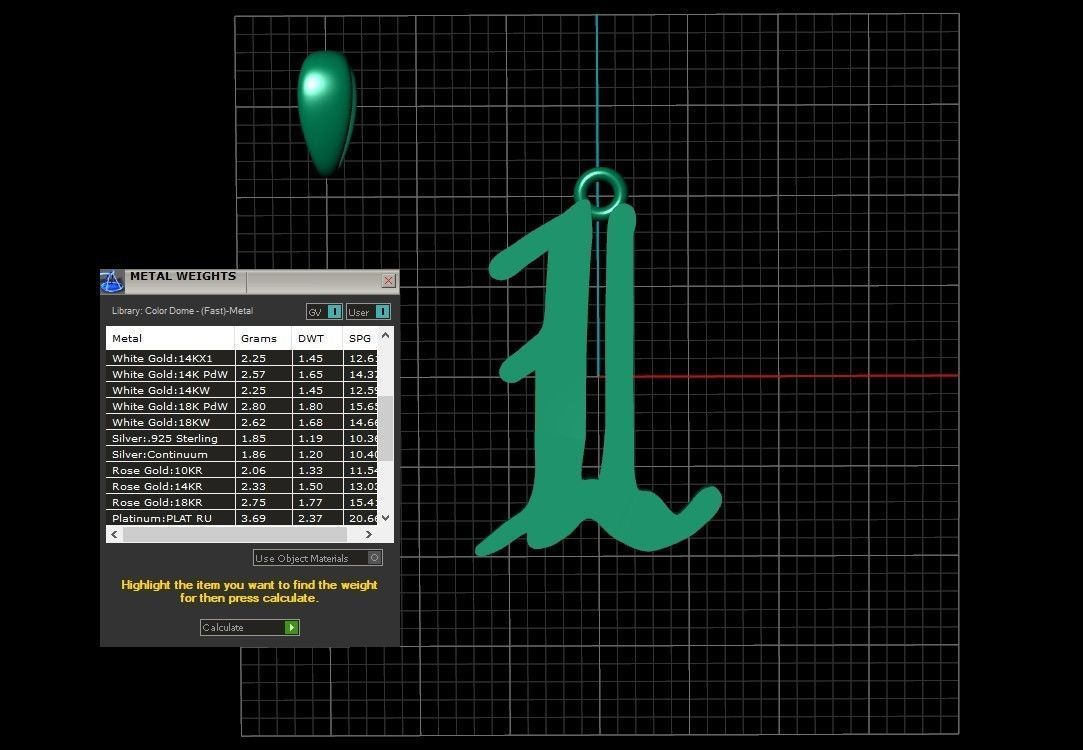1083x750 pixels.
Task: Click the metal list scroll-up arrow
Action: pos(385,336)
